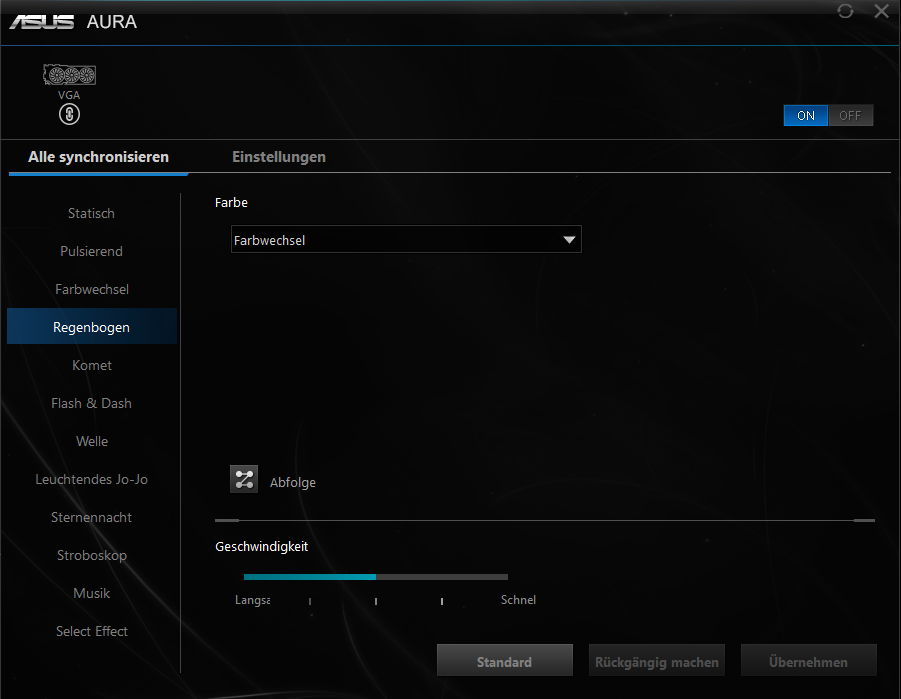Click the ASUS AURA logo
The image size is (901, 699).
coord(73,22)
